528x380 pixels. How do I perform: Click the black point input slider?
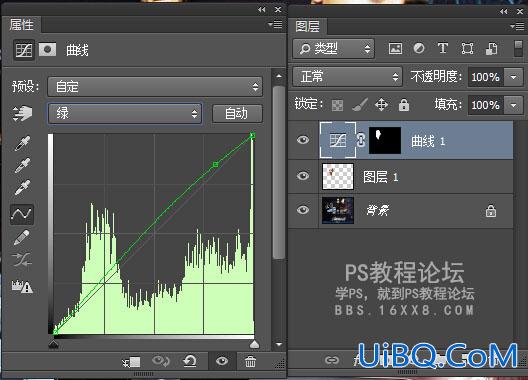tap(54, 344)
